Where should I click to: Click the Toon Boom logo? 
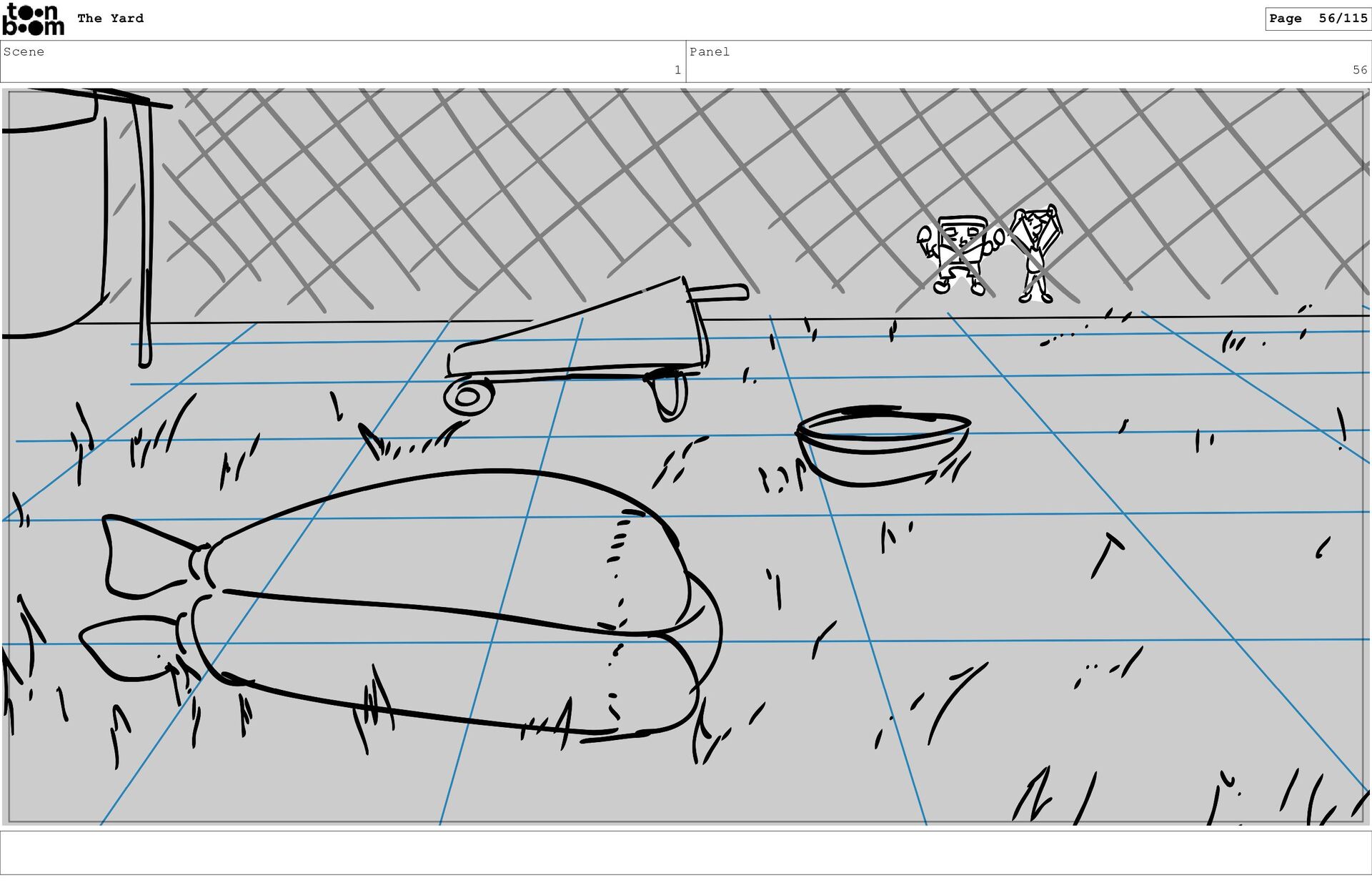point(33,19)
